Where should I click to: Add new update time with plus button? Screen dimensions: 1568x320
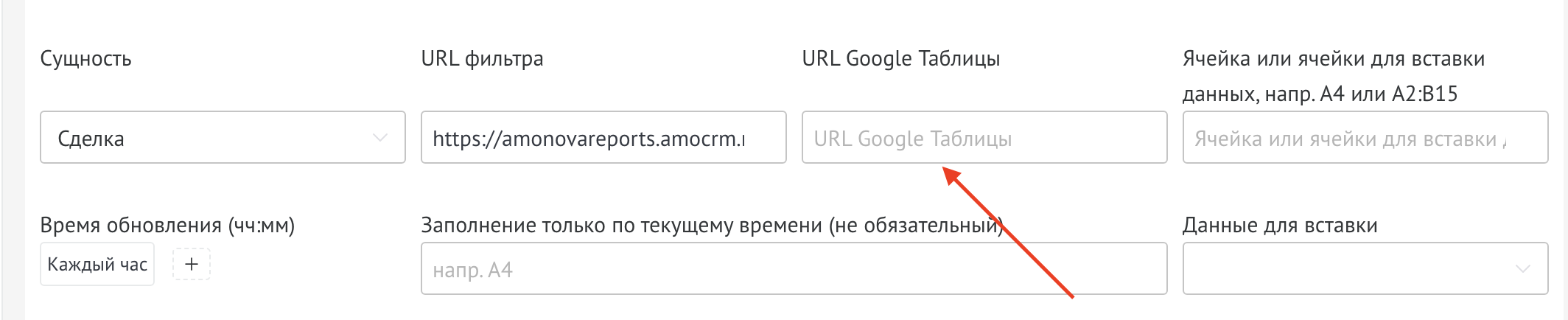click(x=192, y=264)
